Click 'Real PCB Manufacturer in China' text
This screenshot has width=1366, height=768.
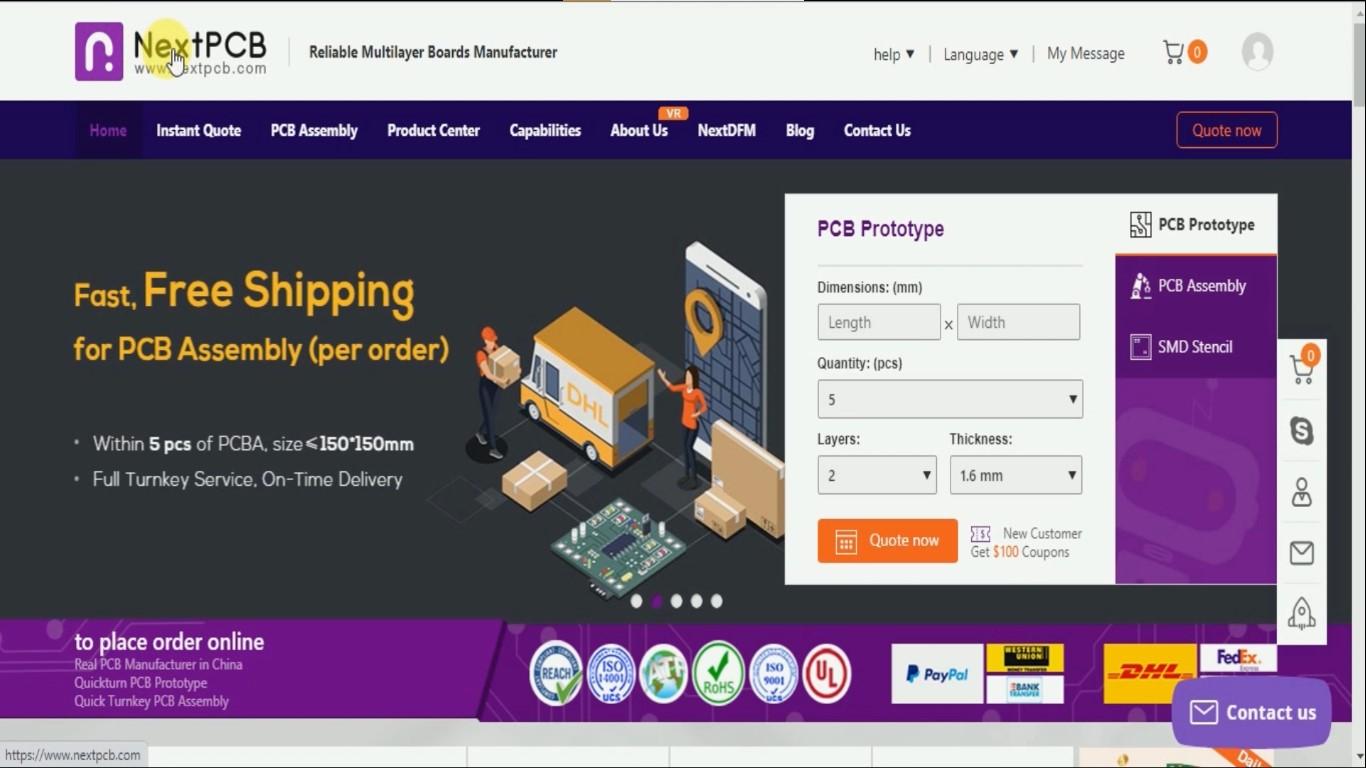(x=158, y=664)
